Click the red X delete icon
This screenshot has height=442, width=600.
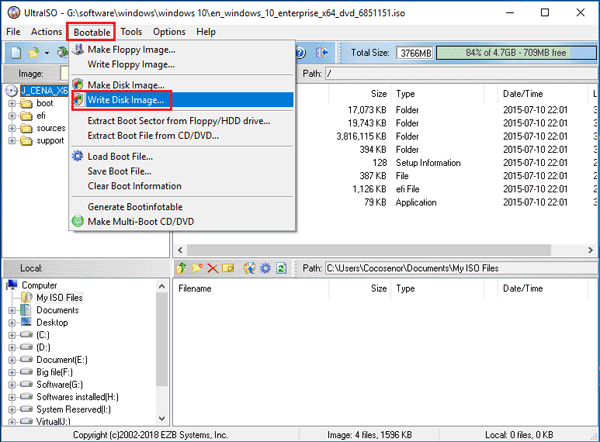213,268
